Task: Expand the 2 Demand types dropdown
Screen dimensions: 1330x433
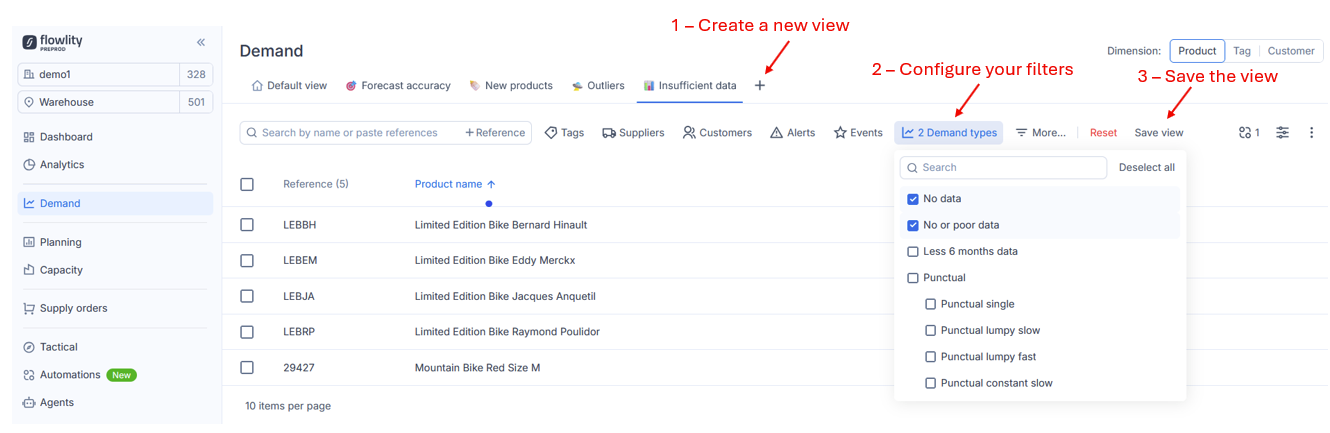Action: pyautogui.click(x=948, y=133)
